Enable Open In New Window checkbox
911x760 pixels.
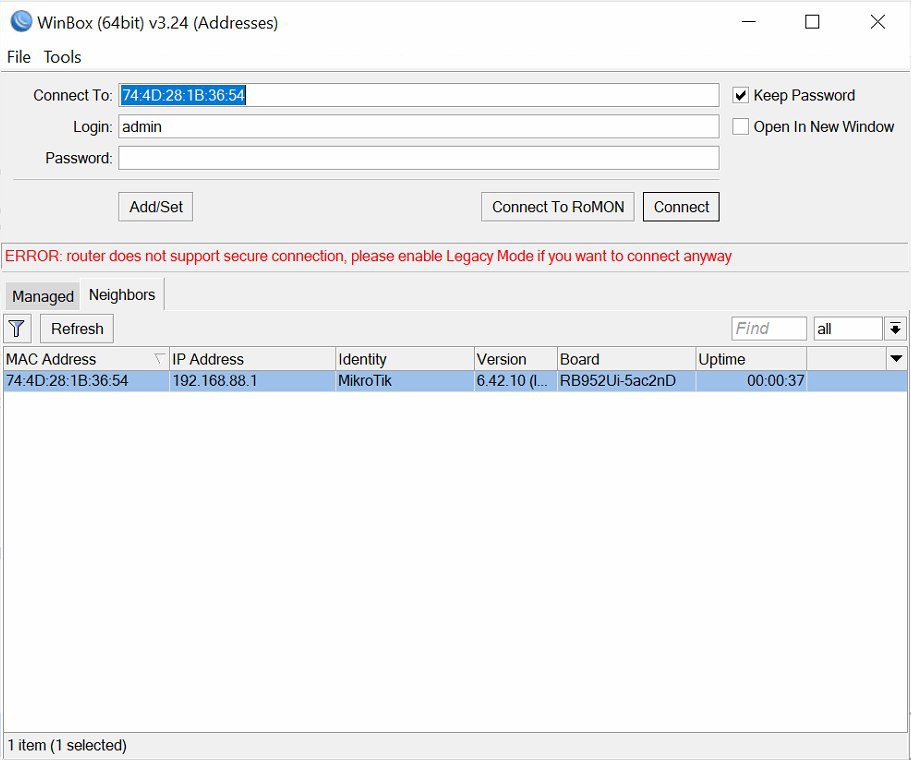(x=740, y=127)
